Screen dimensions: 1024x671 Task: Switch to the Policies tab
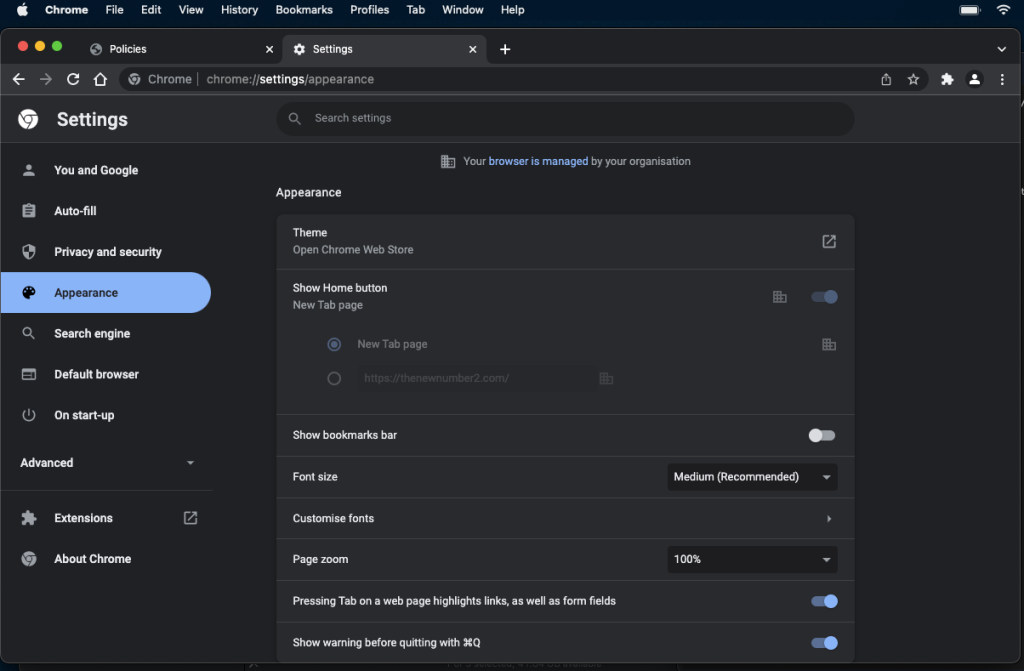click(x=180, y=49)
